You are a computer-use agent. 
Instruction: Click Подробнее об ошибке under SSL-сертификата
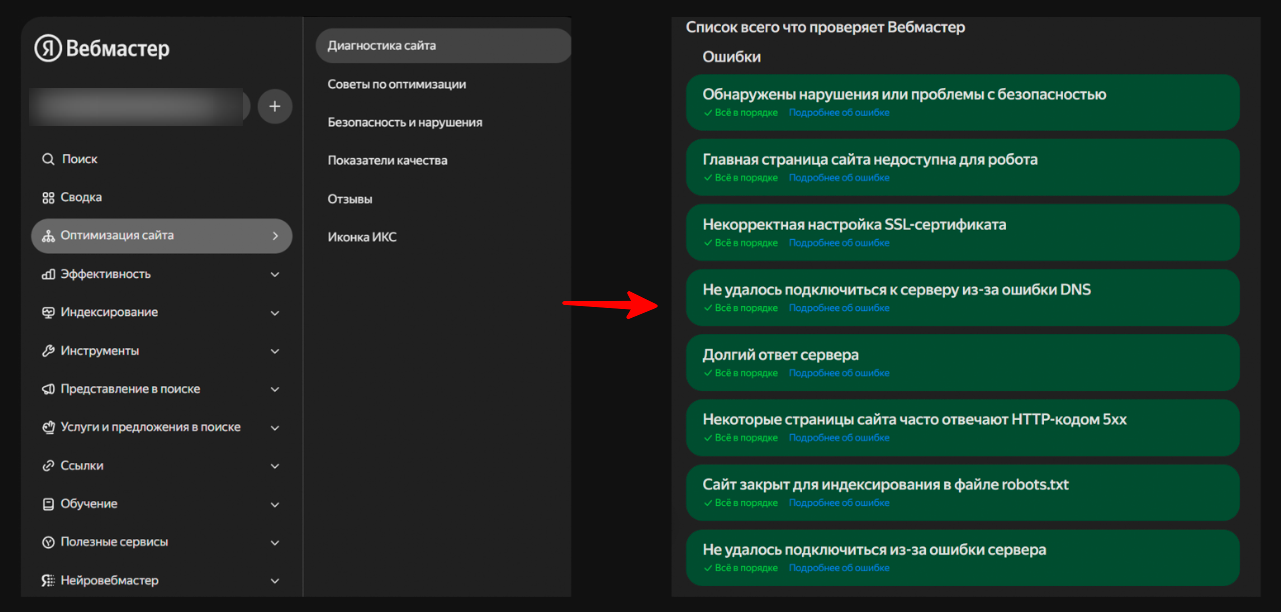click(839, 243)
